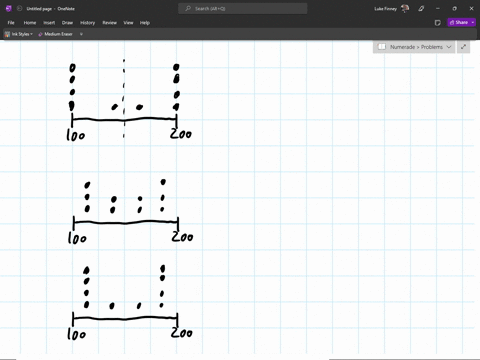Enter full page view with expand arrows
The width and height of the screenshot is (480, 360).
[463, 47]
